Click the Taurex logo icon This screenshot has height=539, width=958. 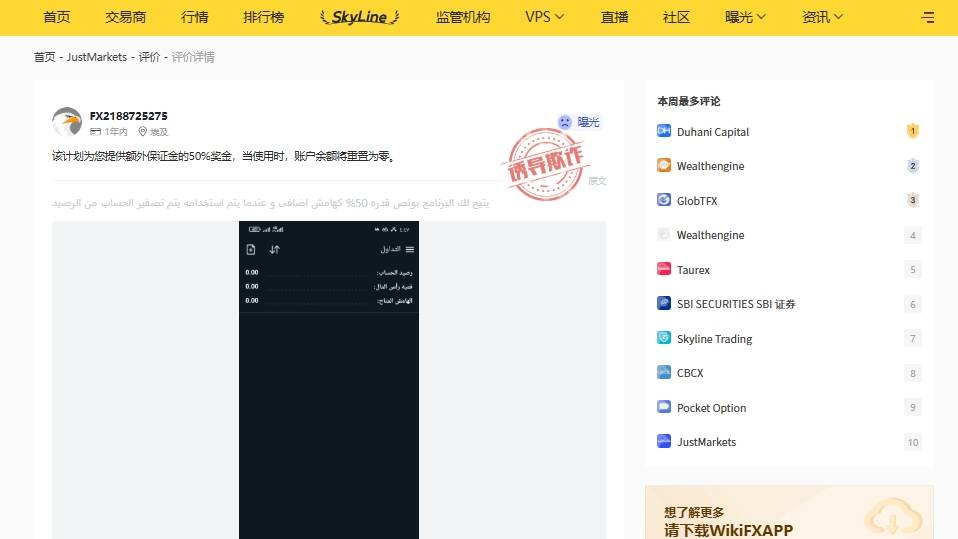664,269
